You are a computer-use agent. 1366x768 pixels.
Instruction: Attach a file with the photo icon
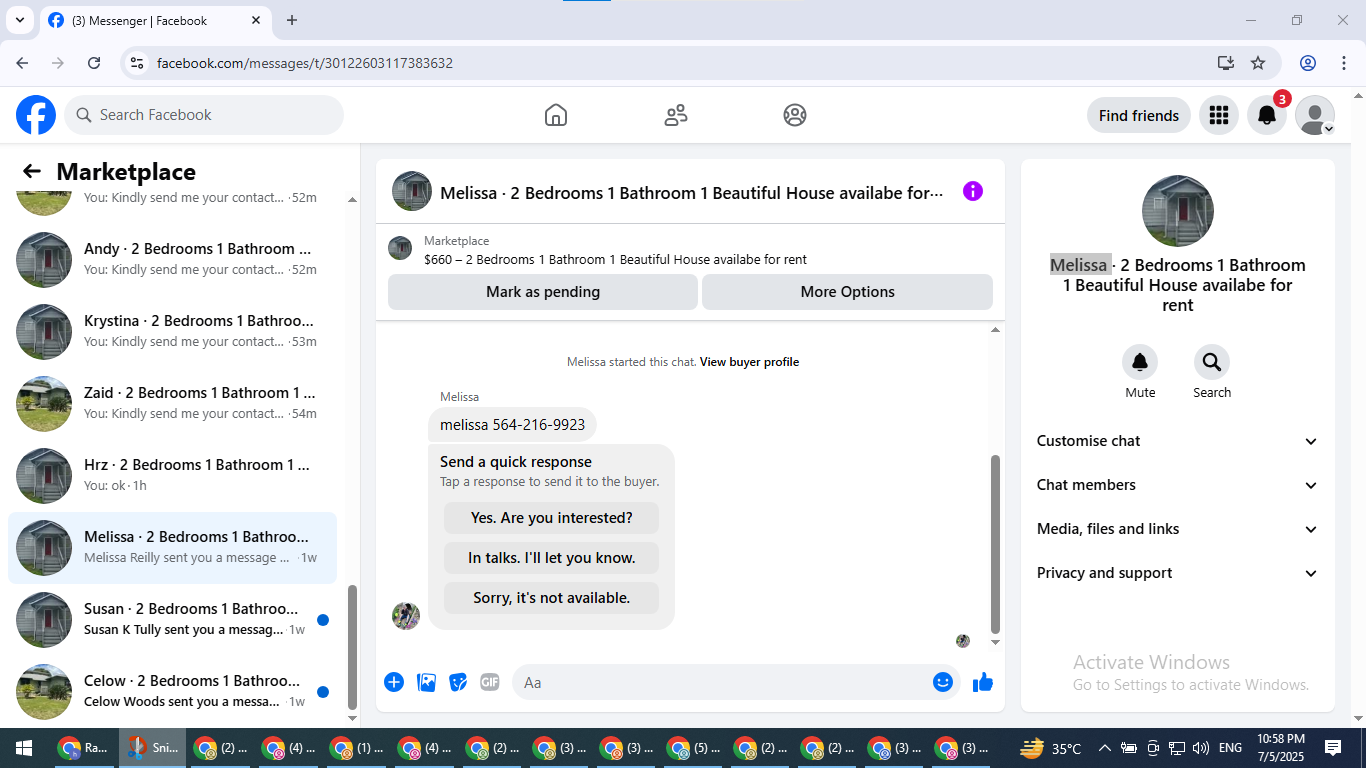pyautogui.click(x=427, y=682)
